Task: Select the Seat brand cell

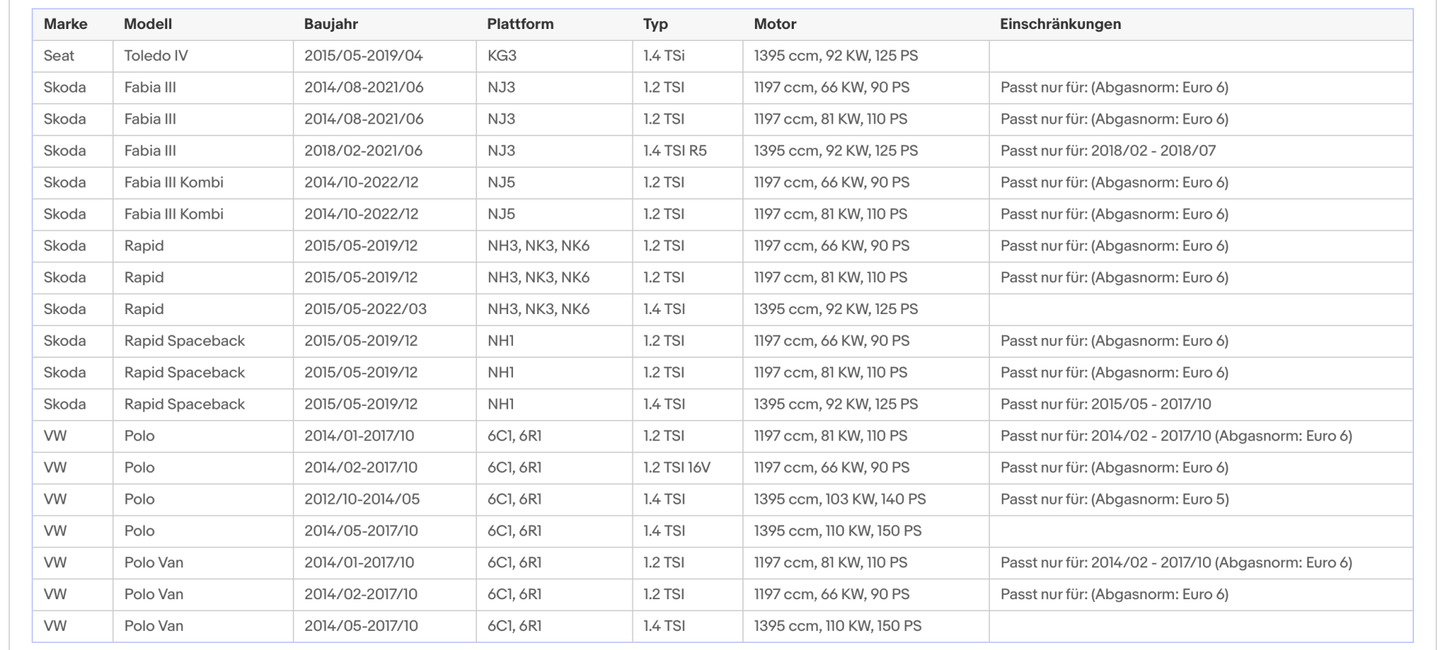Action: click(x=59, y=56)
